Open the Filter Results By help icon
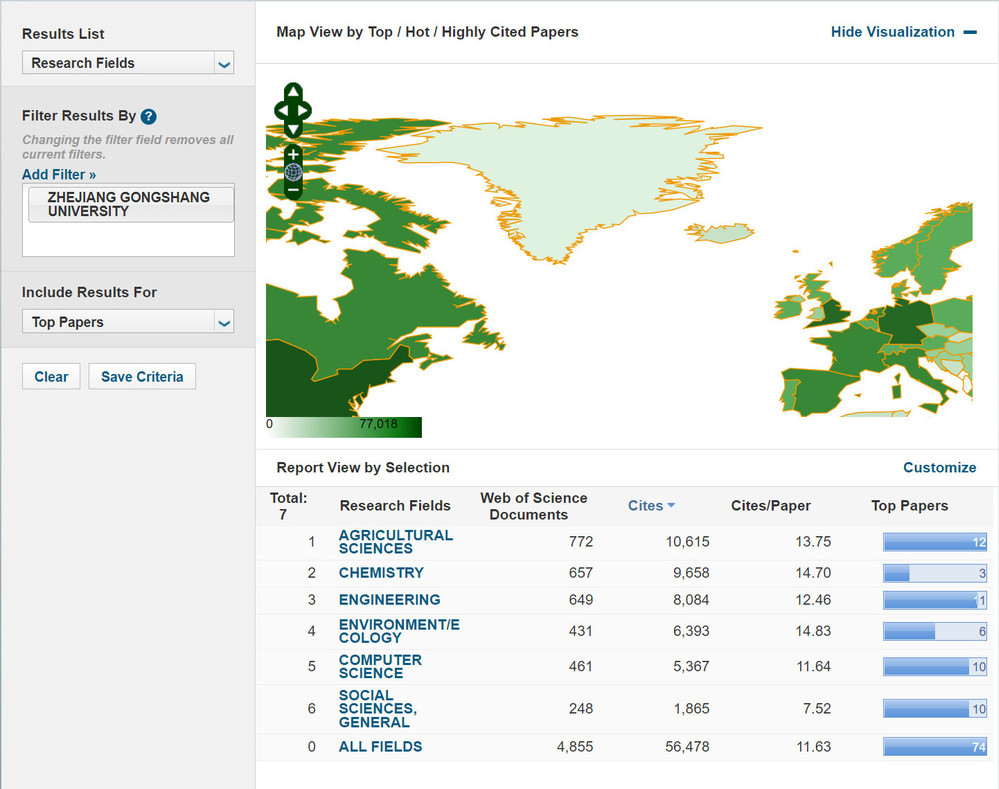The width and height of the screenshot is (999, 789). (148, 116)
